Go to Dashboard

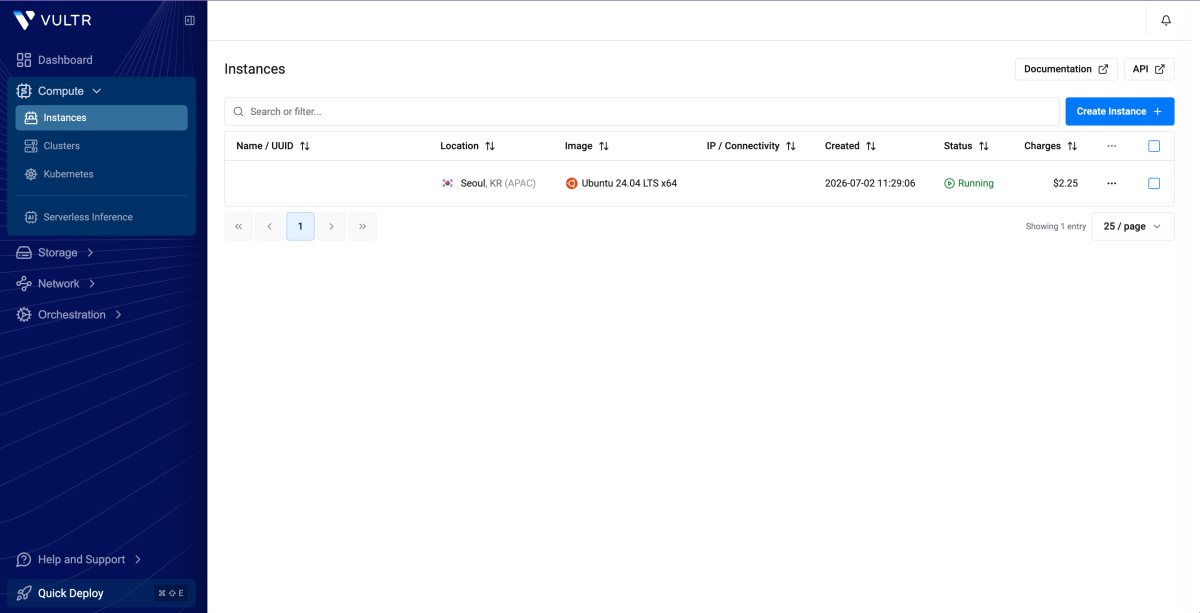click(65, 60)
